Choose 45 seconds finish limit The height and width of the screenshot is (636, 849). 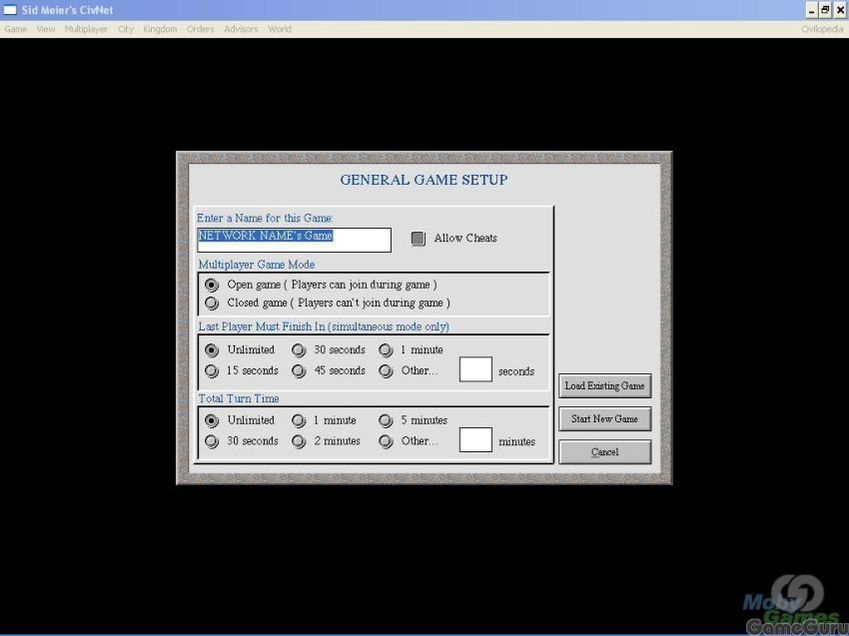tap(299, 371)
